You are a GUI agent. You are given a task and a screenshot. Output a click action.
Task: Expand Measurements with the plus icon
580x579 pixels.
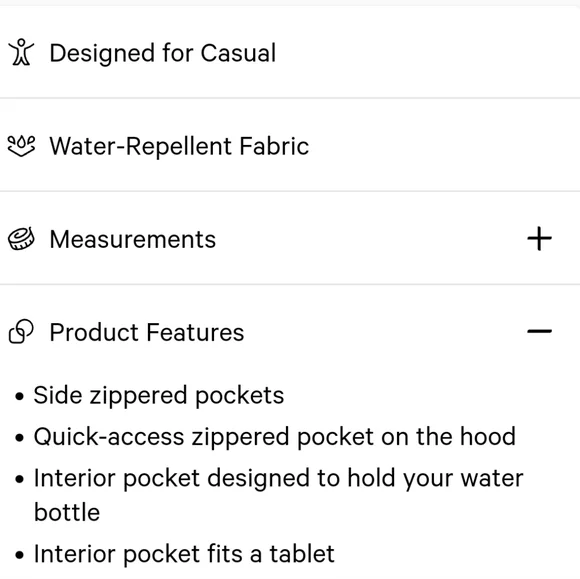539,239
